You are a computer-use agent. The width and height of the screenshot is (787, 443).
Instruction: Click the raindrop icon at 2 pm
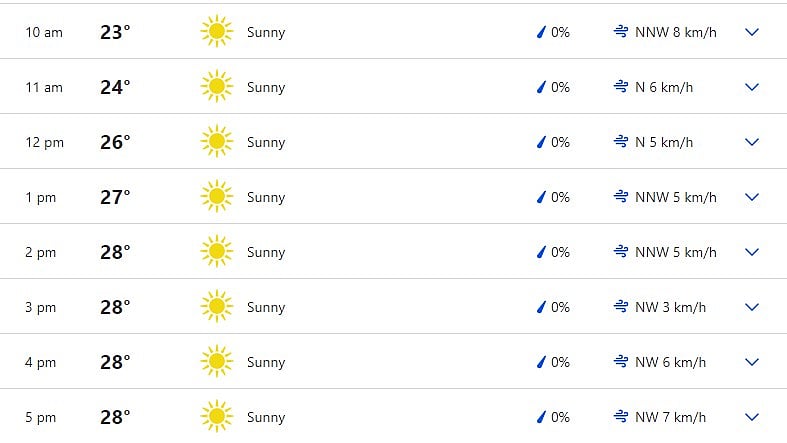541,252
